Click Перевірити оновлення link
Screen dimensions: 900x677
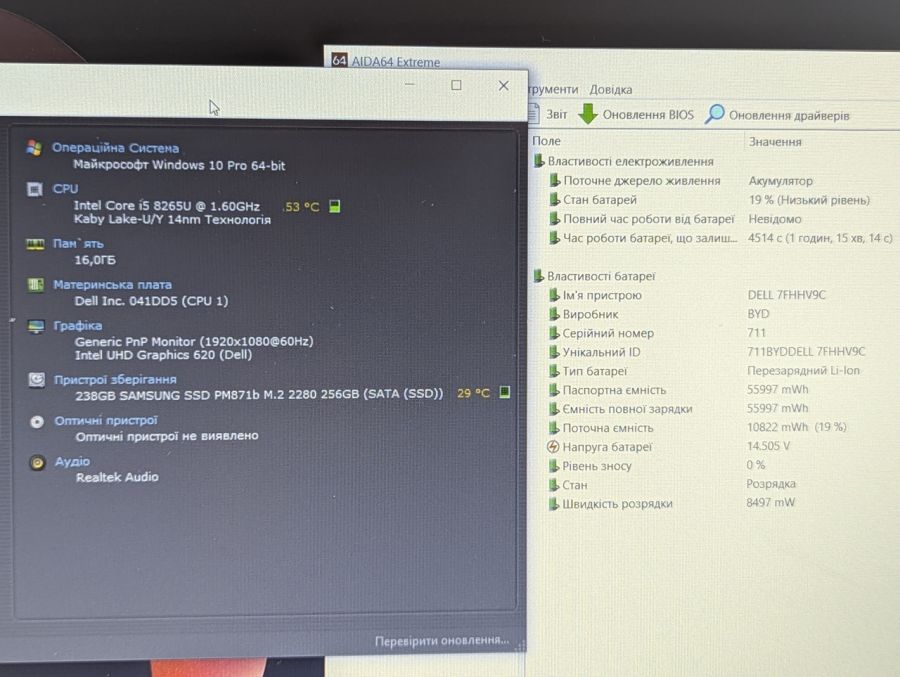point(442,640)
